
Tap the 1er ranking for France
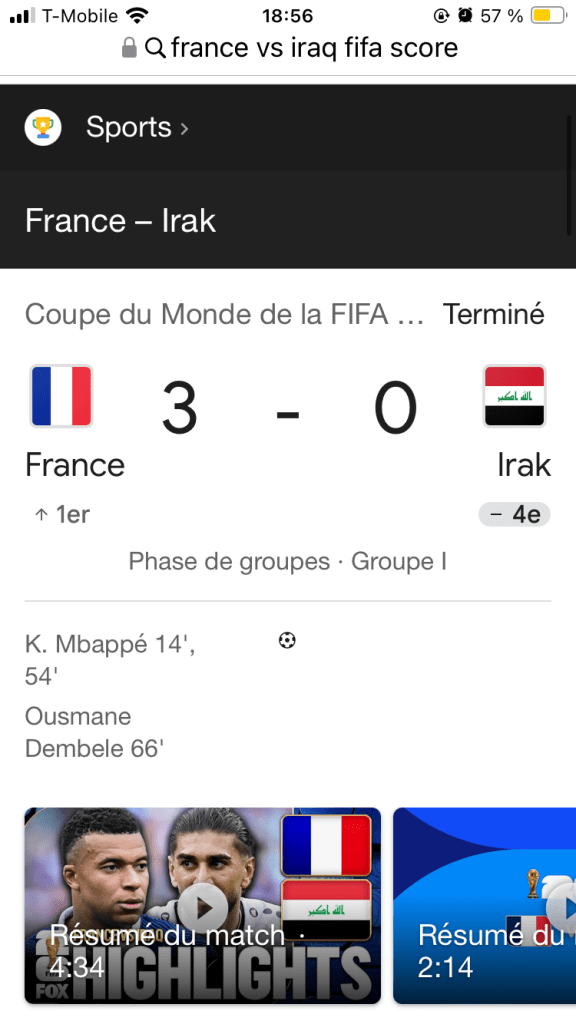tap(61, 515)
